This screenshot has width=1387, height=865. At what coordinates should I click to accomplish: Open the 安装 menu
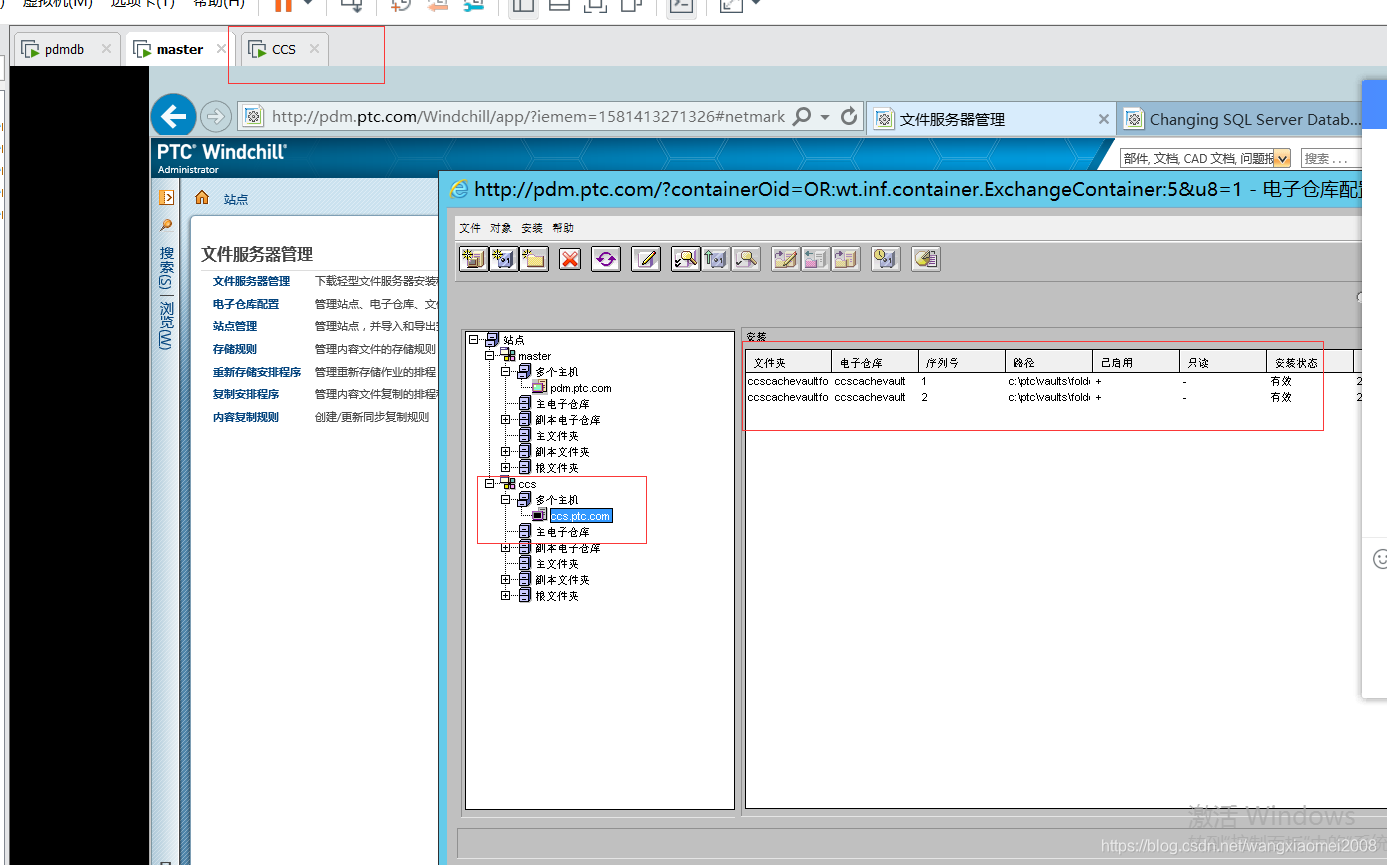(532, 228)
